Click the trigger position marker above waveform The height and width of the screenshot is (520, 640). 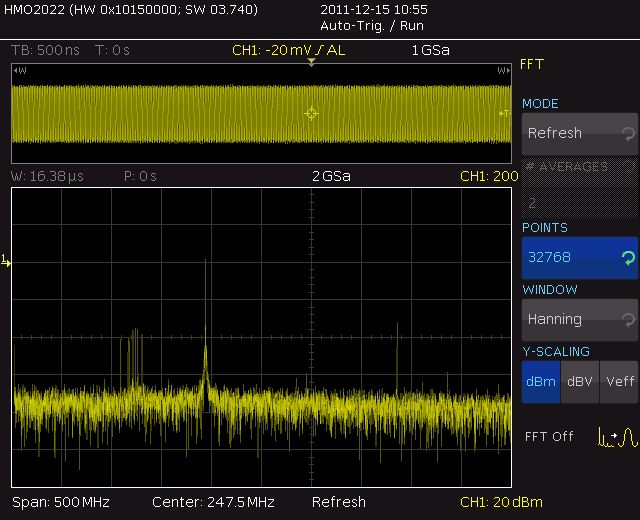pyautogui.click(x=311, y=62)
